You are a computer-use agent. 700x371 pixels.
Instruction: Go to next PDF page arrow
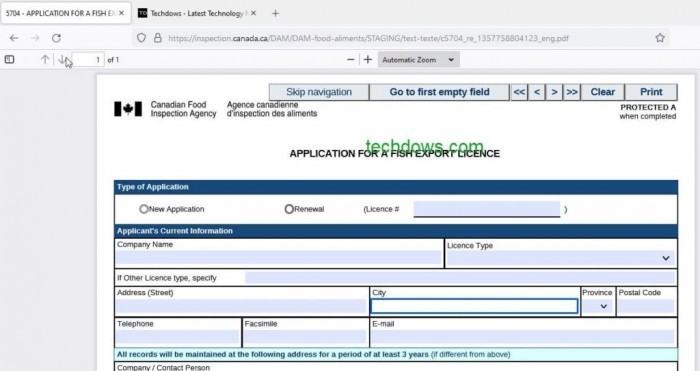click(x=62, y=59)
